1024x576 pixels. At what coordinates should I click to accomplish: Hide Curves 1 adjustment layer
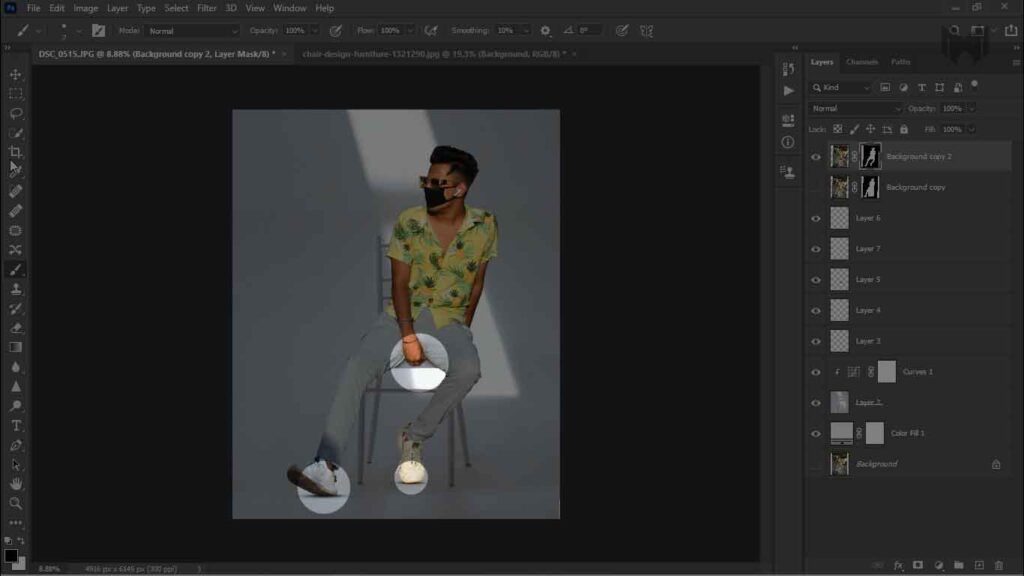(816, 372)
